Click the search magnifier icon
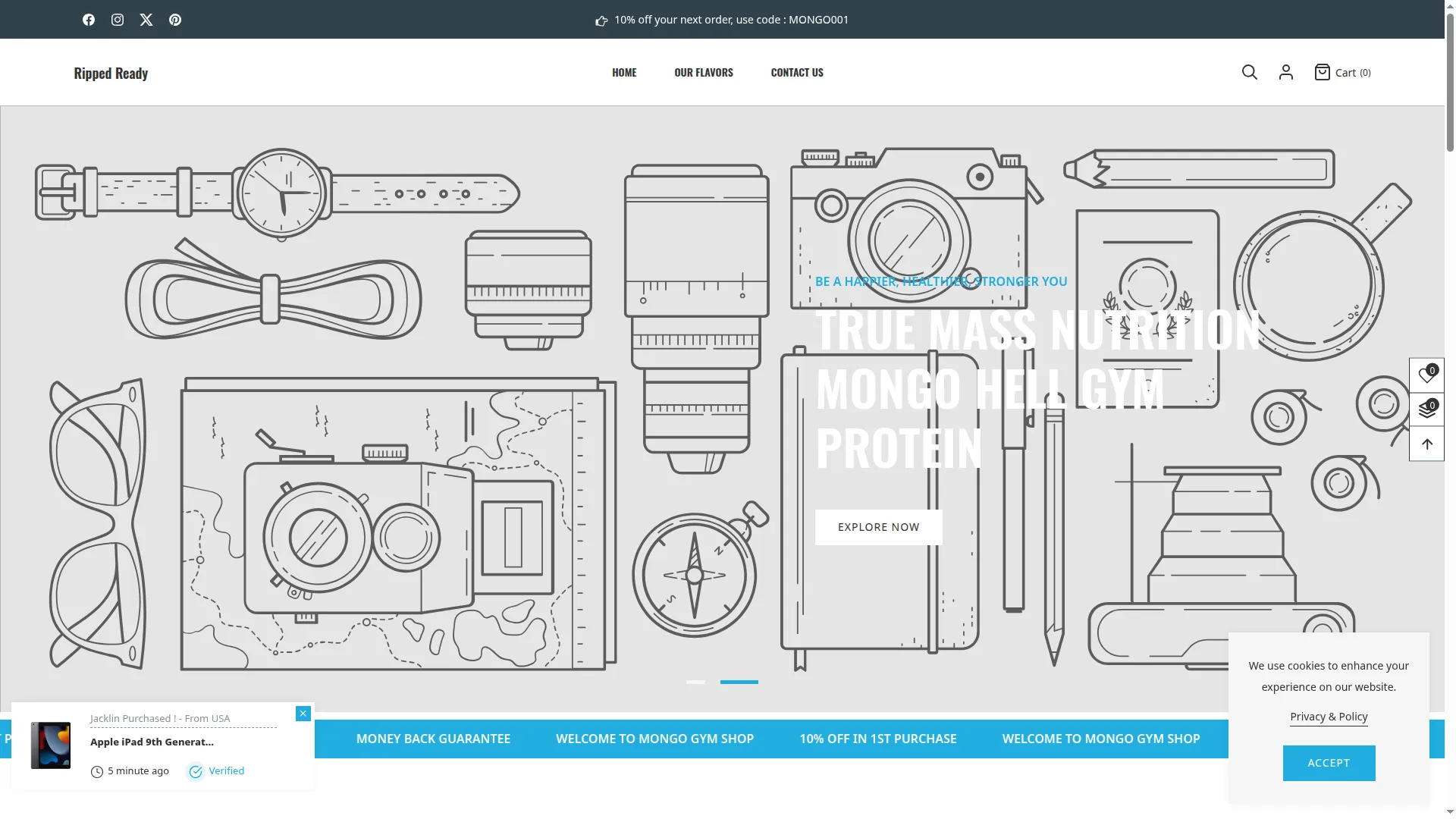 pyautogui.click(x=1250, y=72)
